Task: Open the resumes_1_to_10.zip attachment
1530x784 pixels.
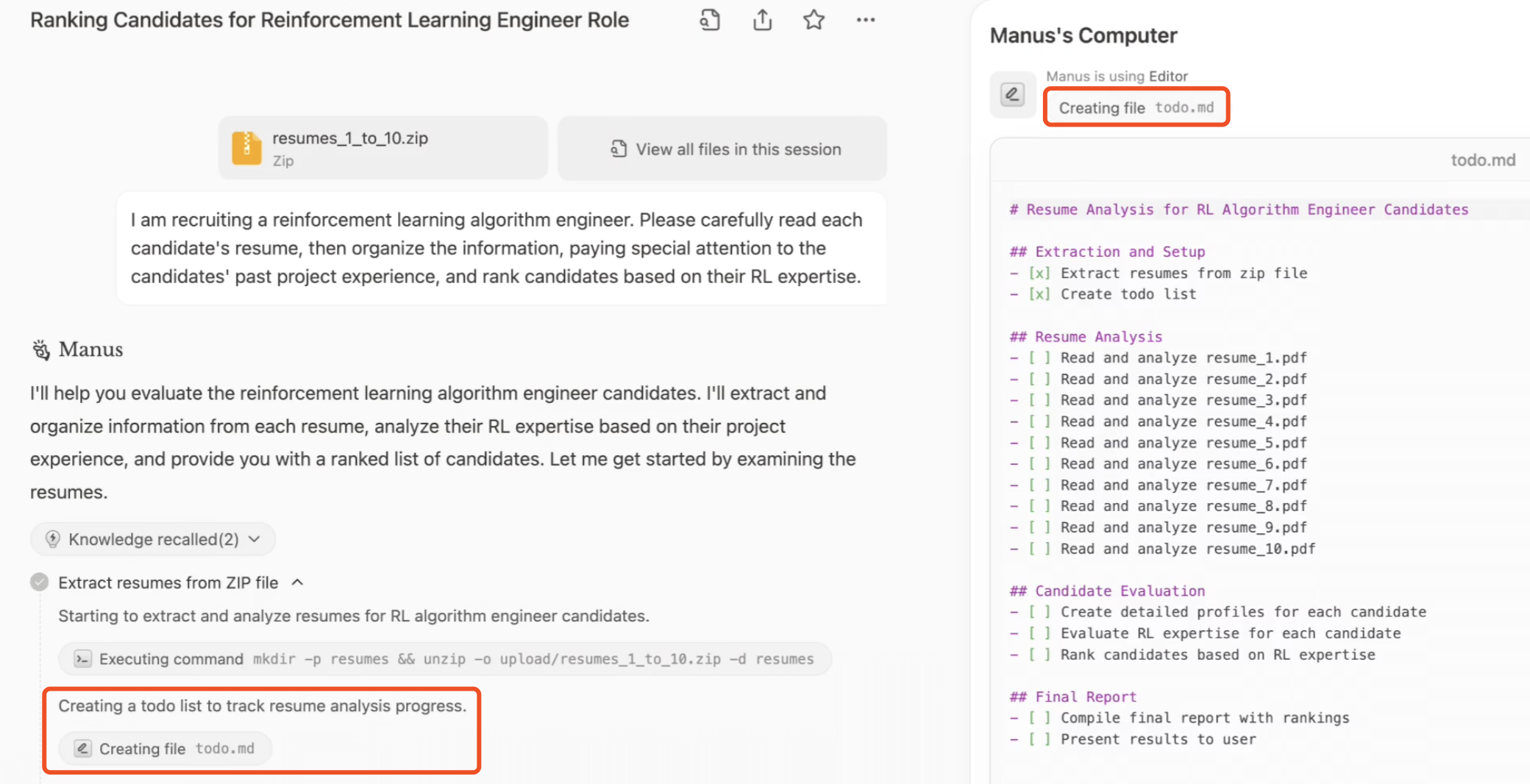Action: point(382,148)
